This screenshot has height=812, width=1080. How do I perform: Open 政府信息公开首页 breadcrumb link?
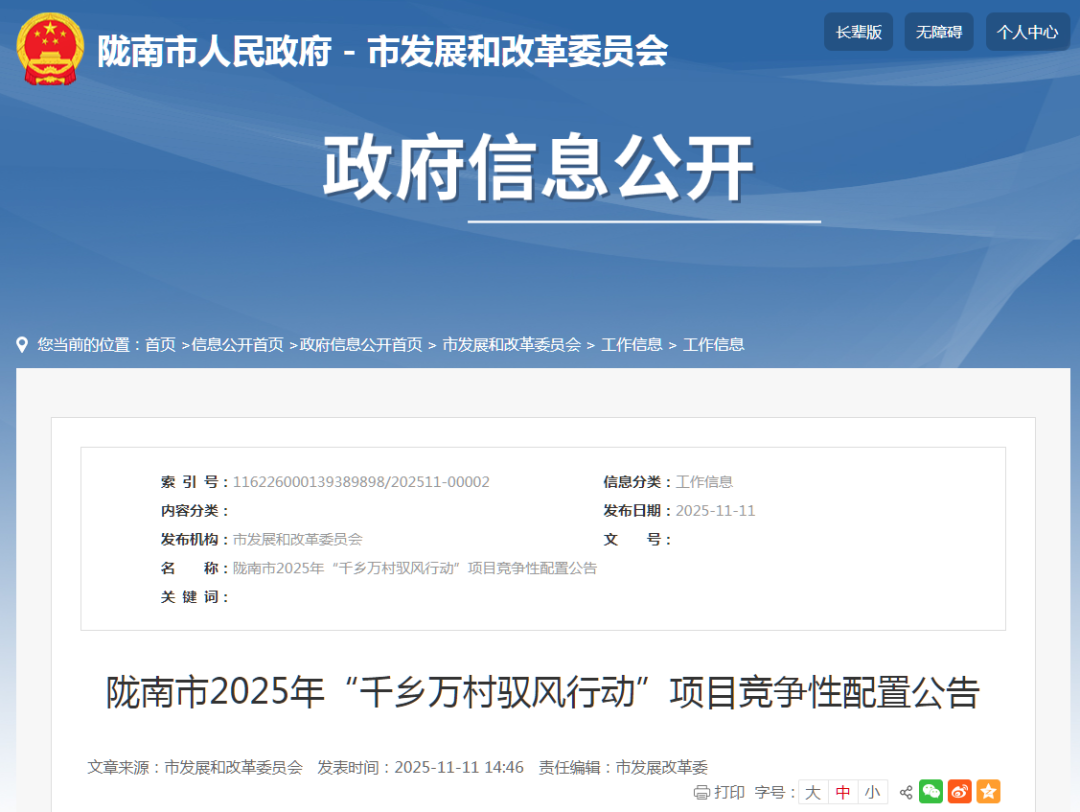point(361,345)
